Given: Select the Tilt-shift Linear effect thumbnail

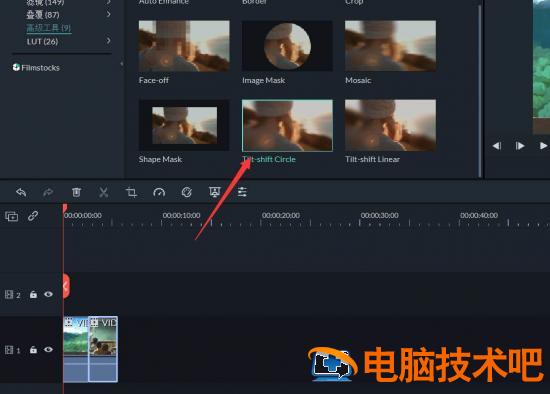Looking at the screenshot, I should 390,125.
